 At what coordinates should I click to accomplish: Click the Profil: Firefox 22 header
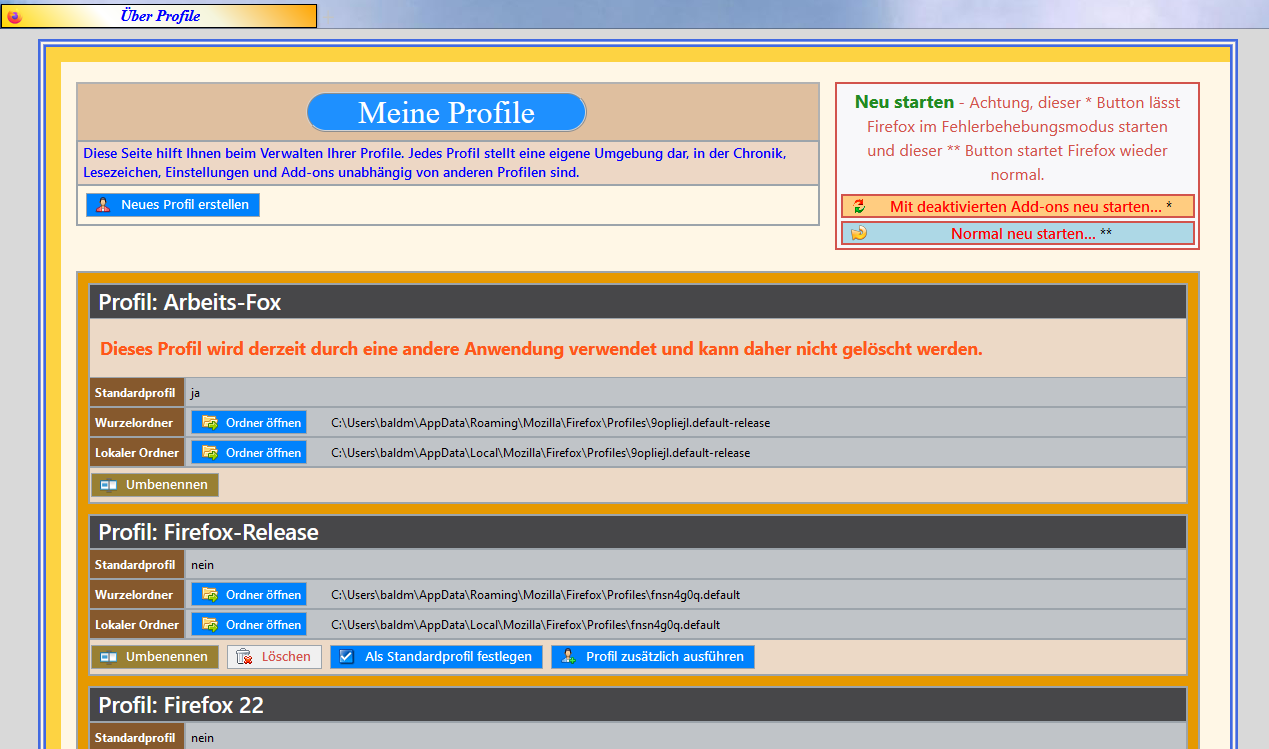[x=638, y=705]
